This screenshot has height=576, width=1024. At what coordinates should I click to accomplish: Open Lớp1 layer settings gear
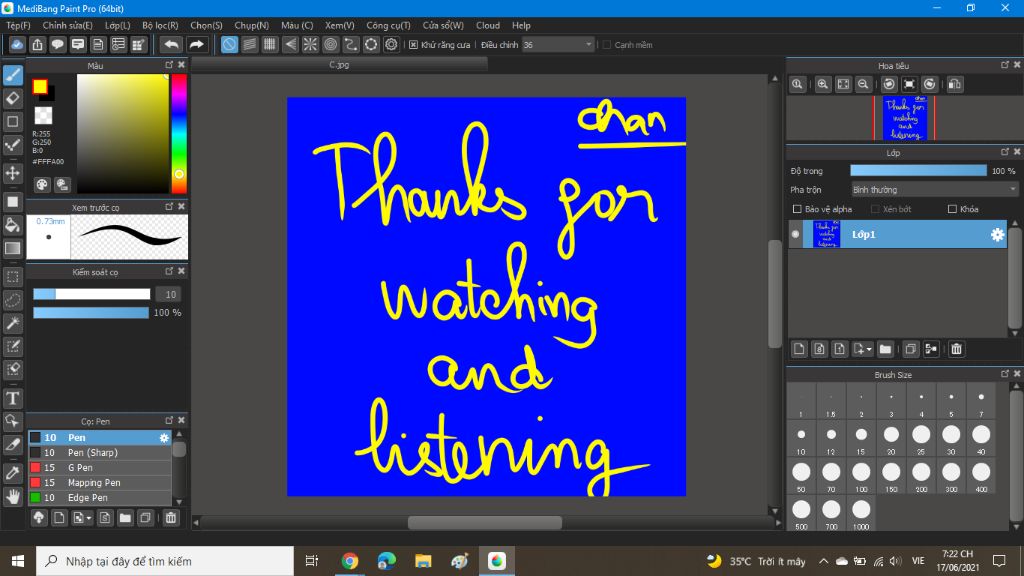[x=997, y=234]
